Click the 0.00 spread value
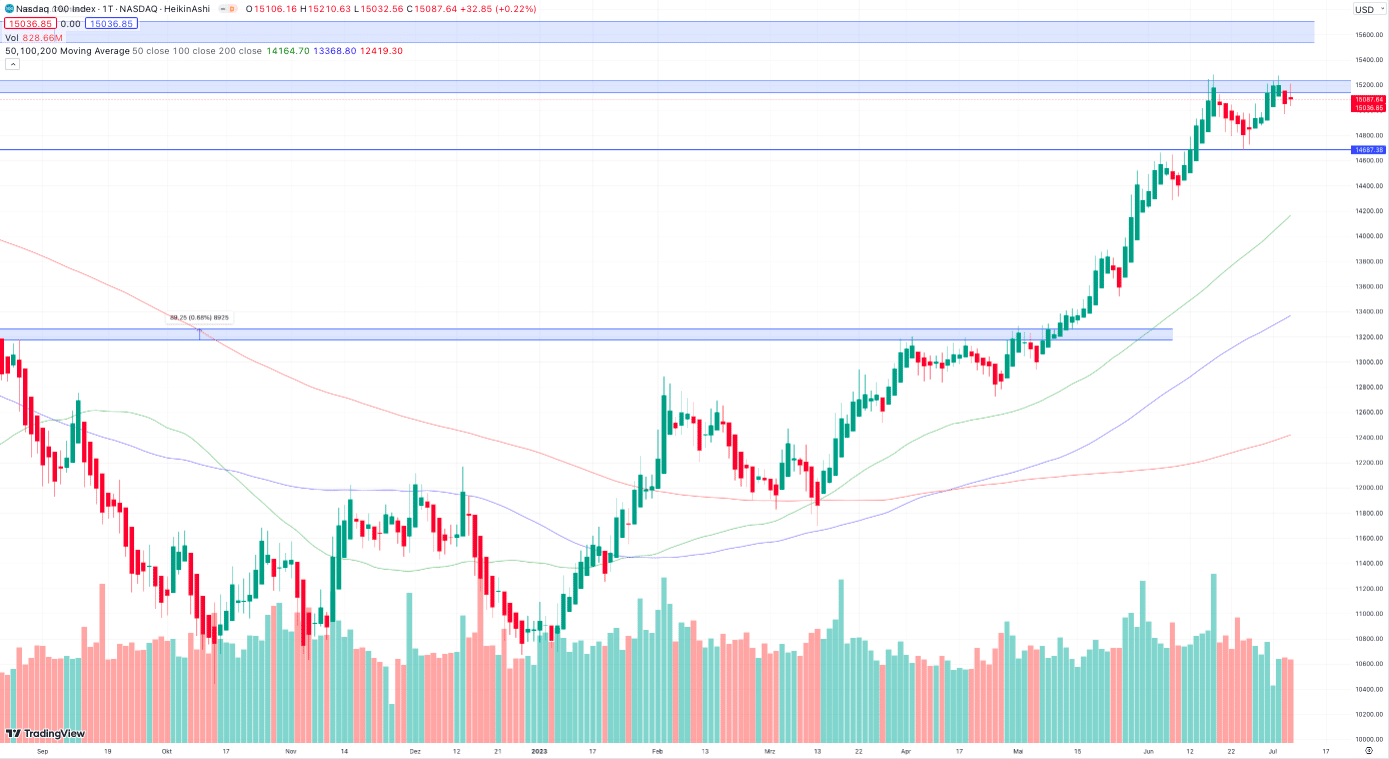Screen dimensions: 1389x759 (70, 23)
